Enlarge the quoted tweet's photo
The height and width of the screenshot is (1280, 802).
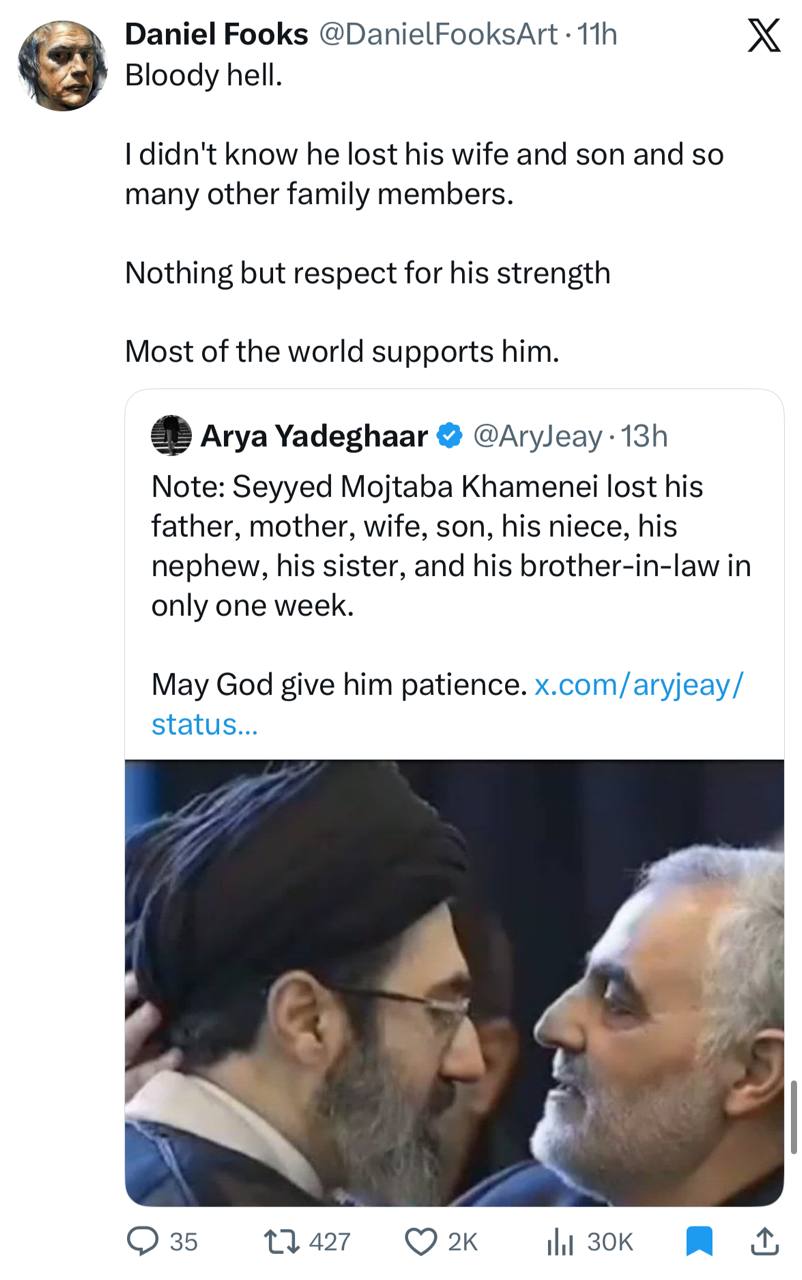coord(454,982)
